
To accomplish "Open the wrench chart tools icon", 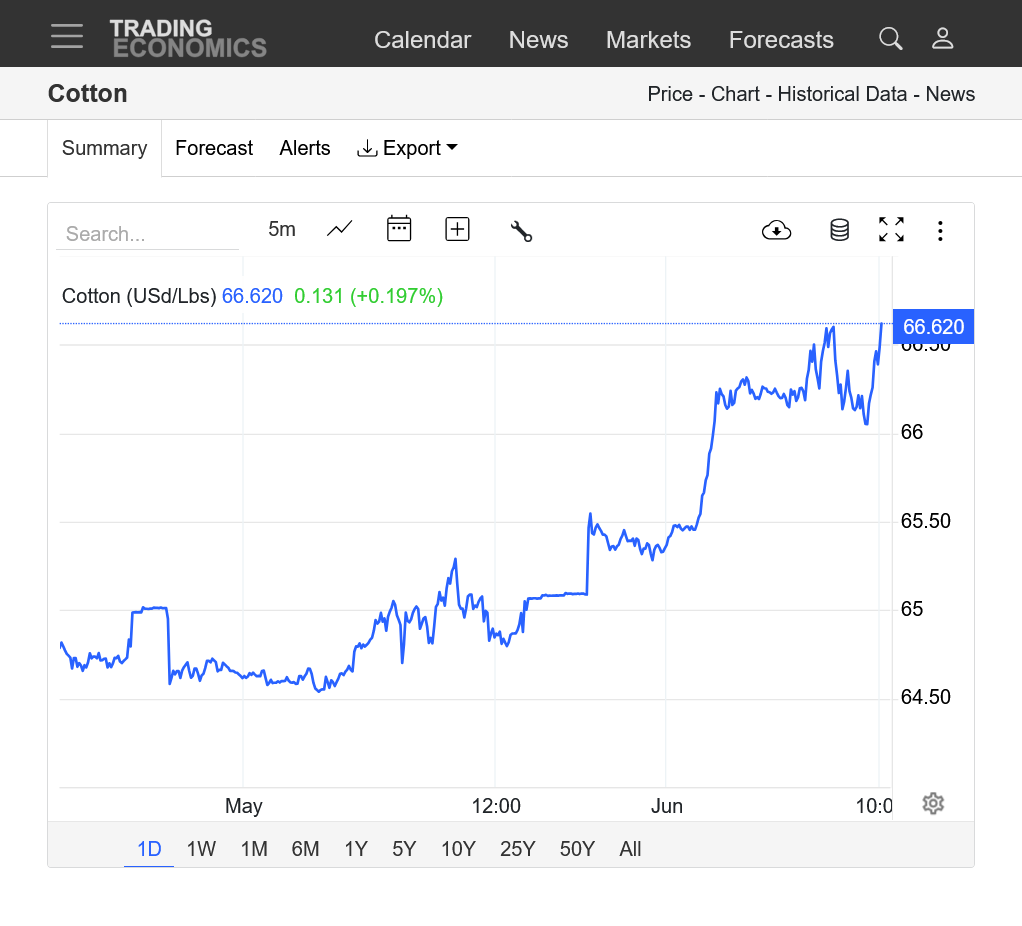I will tap(521, 231).
